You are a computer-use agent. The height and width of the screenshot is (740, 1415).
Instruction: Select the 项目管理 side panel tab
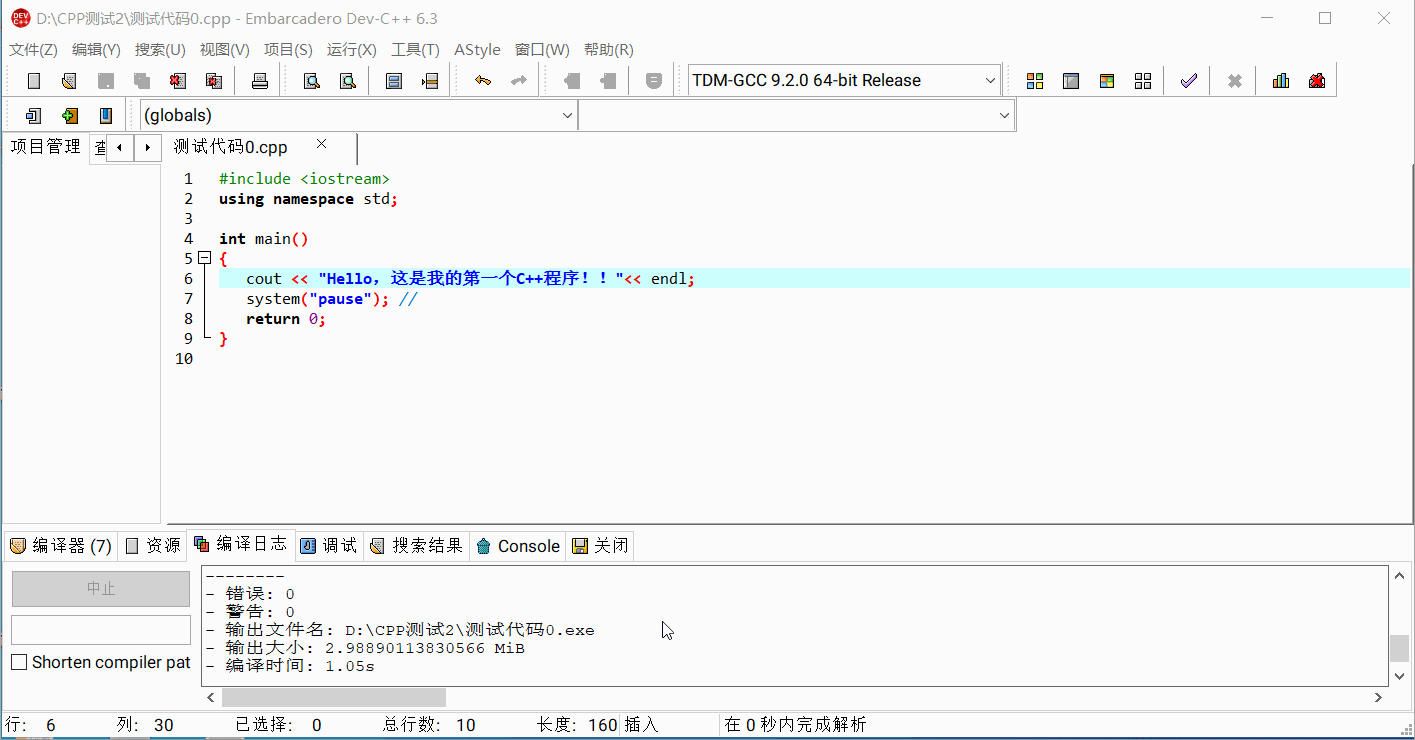click(45, 147)
